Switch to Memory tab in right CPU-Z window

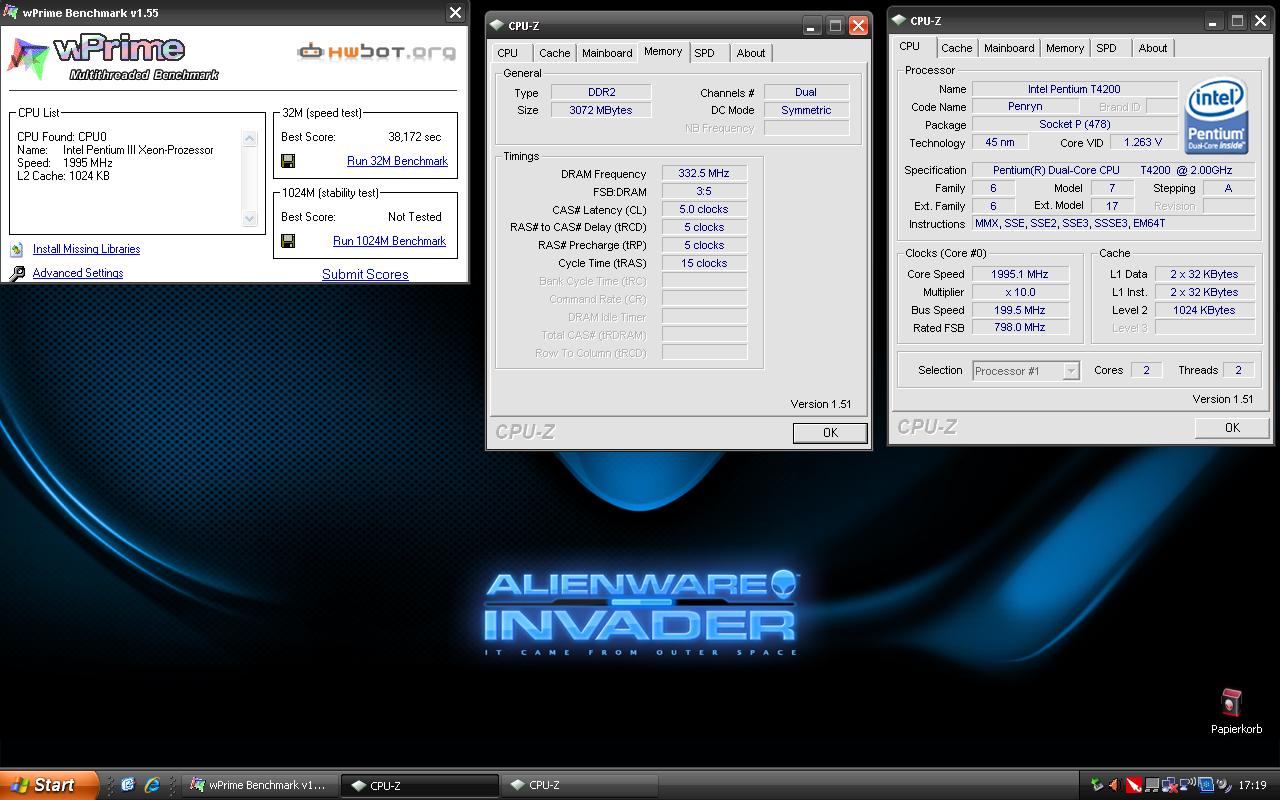(x=1065, y=48)
